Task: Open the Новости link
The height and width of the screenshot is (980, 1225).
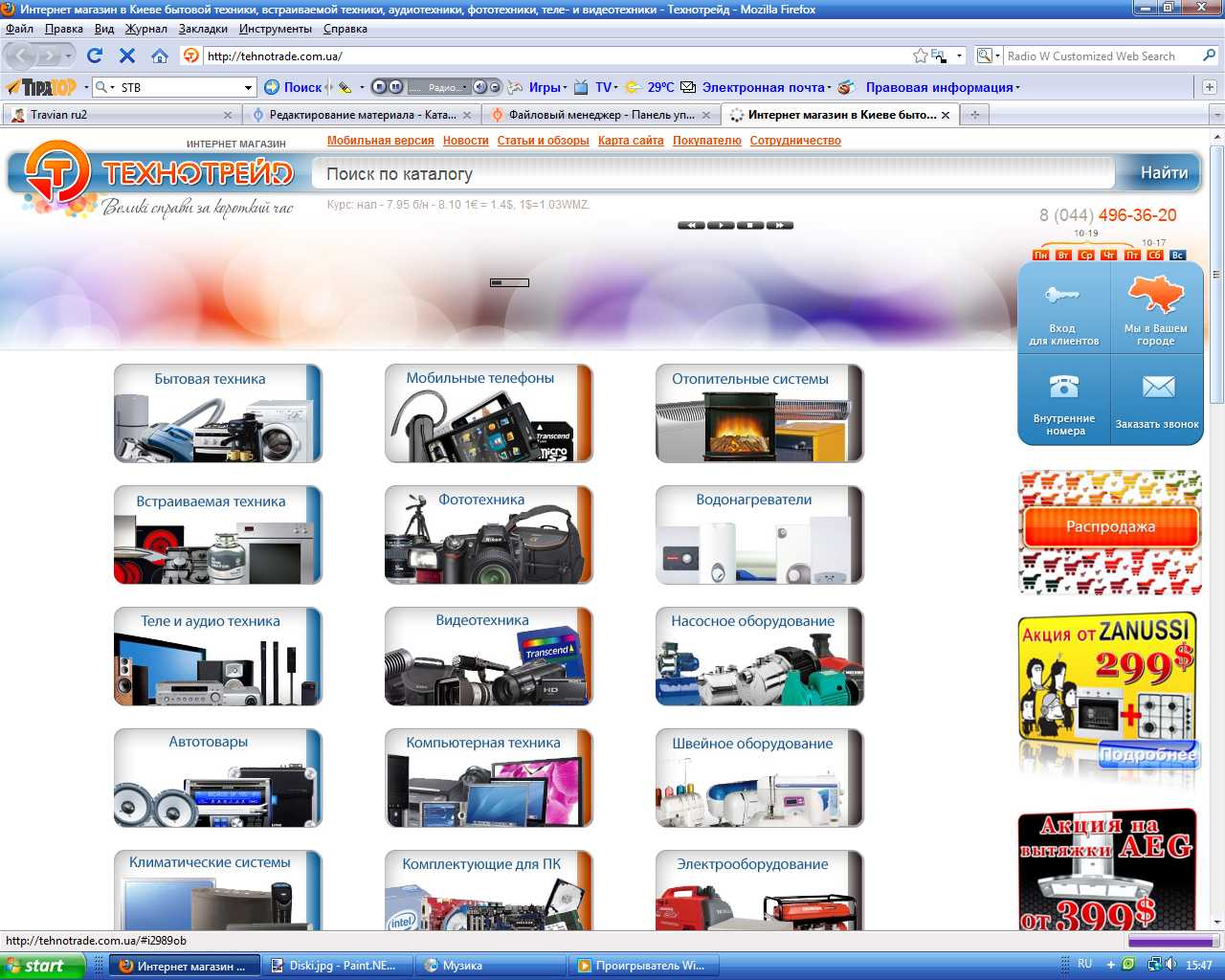Action: pos(465,141)
